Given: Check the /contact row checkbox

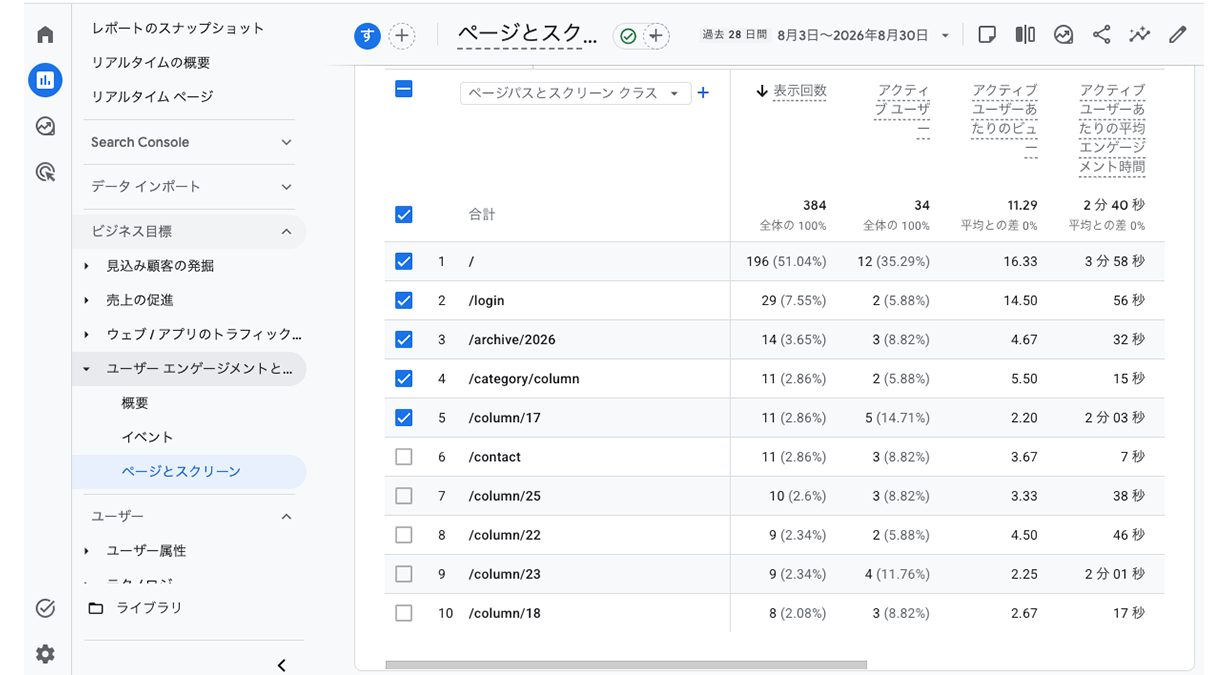Looking at the screenshot, I should coord(404,456).
